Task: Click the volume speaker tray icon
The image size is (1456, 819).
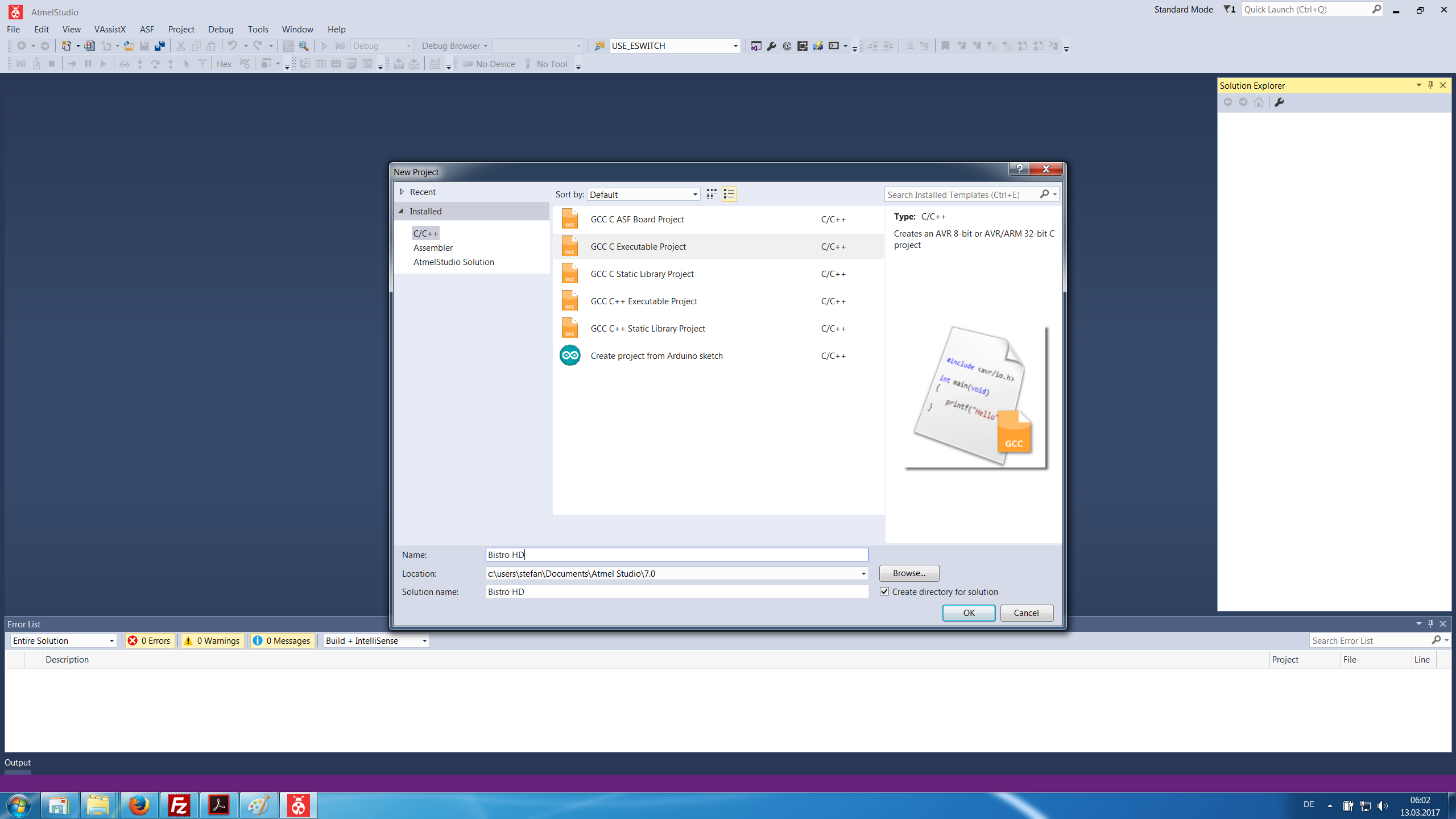Action: [1383, 805]
